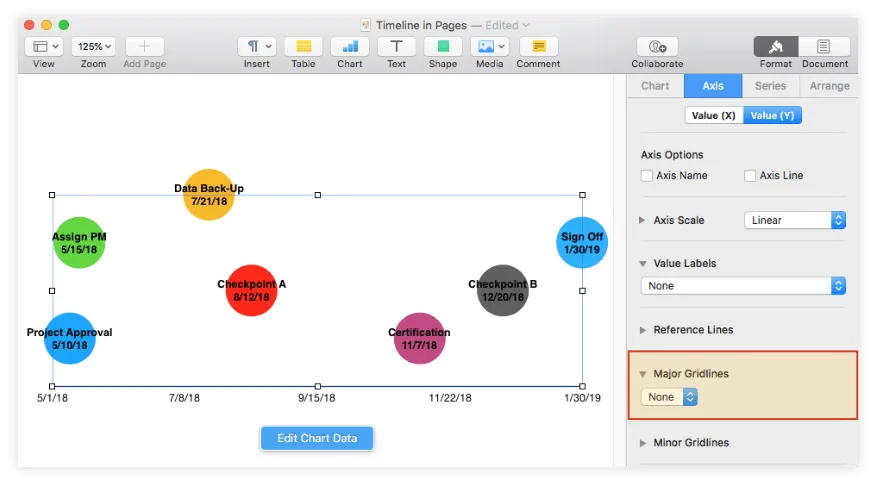Click the Collaborate icon
Viewport: 876px width, 485px height.
click(x=657, y=47)
